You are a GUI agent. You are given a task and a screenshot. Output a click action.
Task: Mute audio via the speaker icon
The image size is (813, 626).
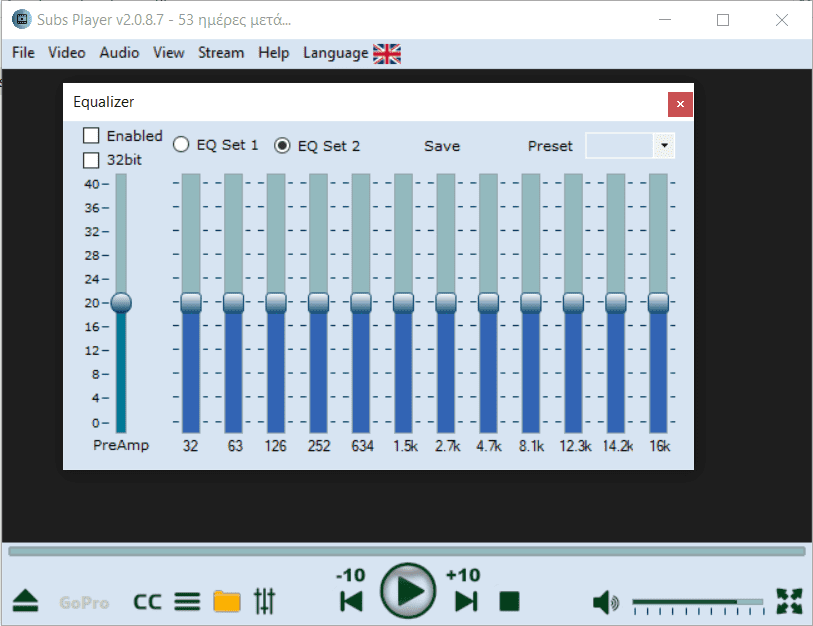606,603
